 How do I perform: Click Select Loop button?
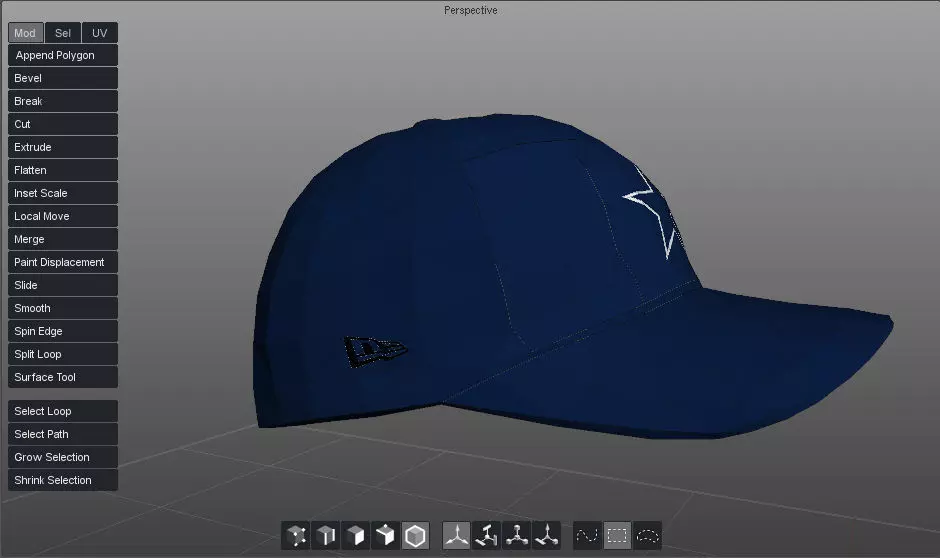[x=63, y=411]
